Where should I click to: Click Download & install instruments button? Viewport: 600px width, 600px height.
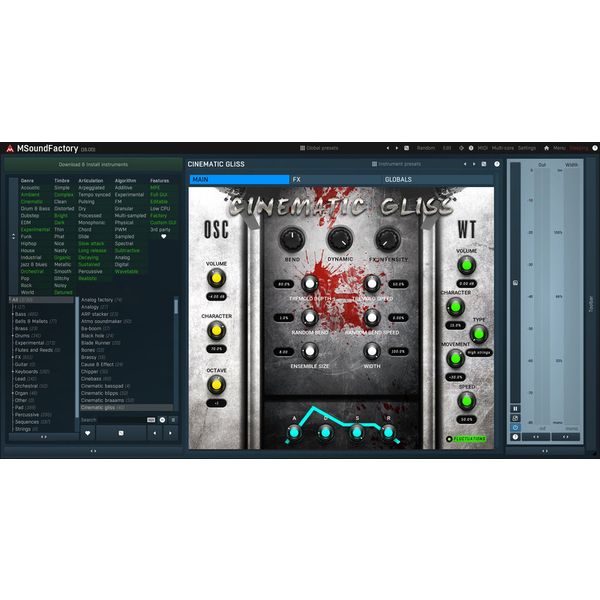(x=93, y=165)
